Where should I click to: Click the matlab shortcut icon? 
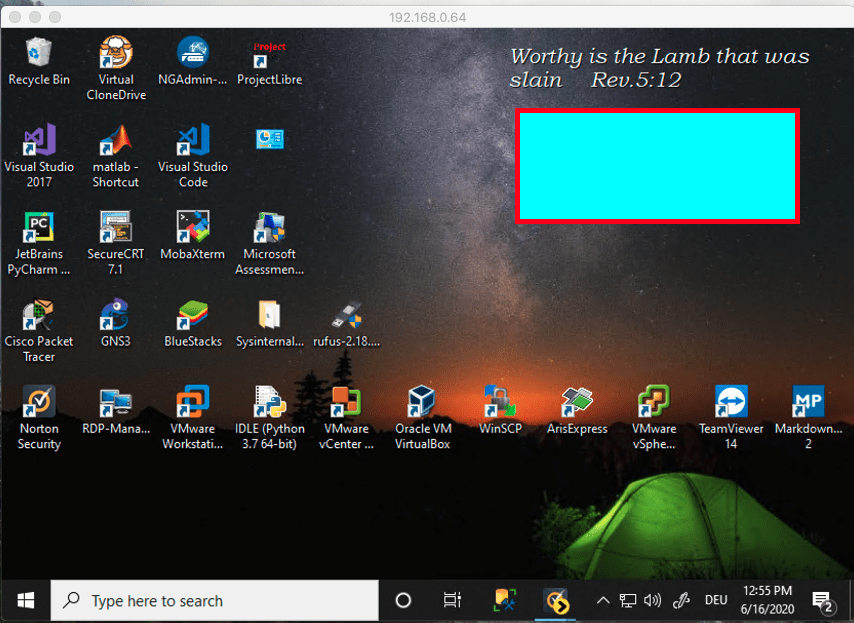(116, 141)
